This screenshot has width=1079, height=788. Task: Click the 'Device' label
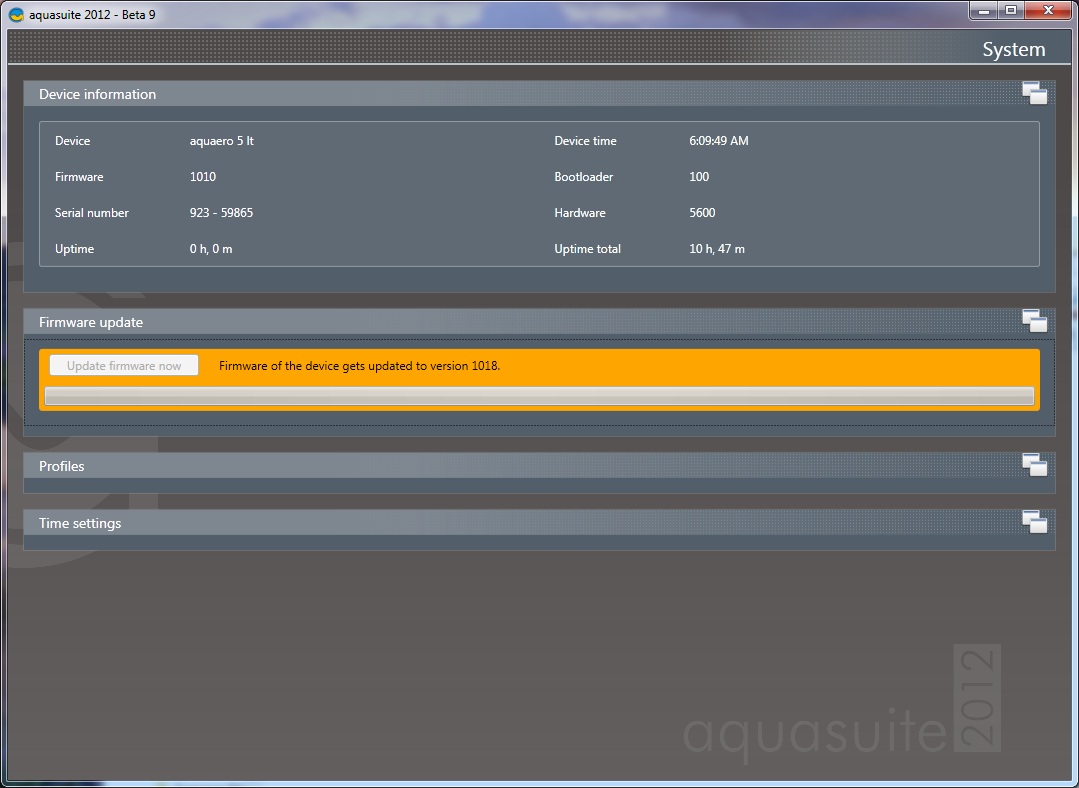pos(72,140)
